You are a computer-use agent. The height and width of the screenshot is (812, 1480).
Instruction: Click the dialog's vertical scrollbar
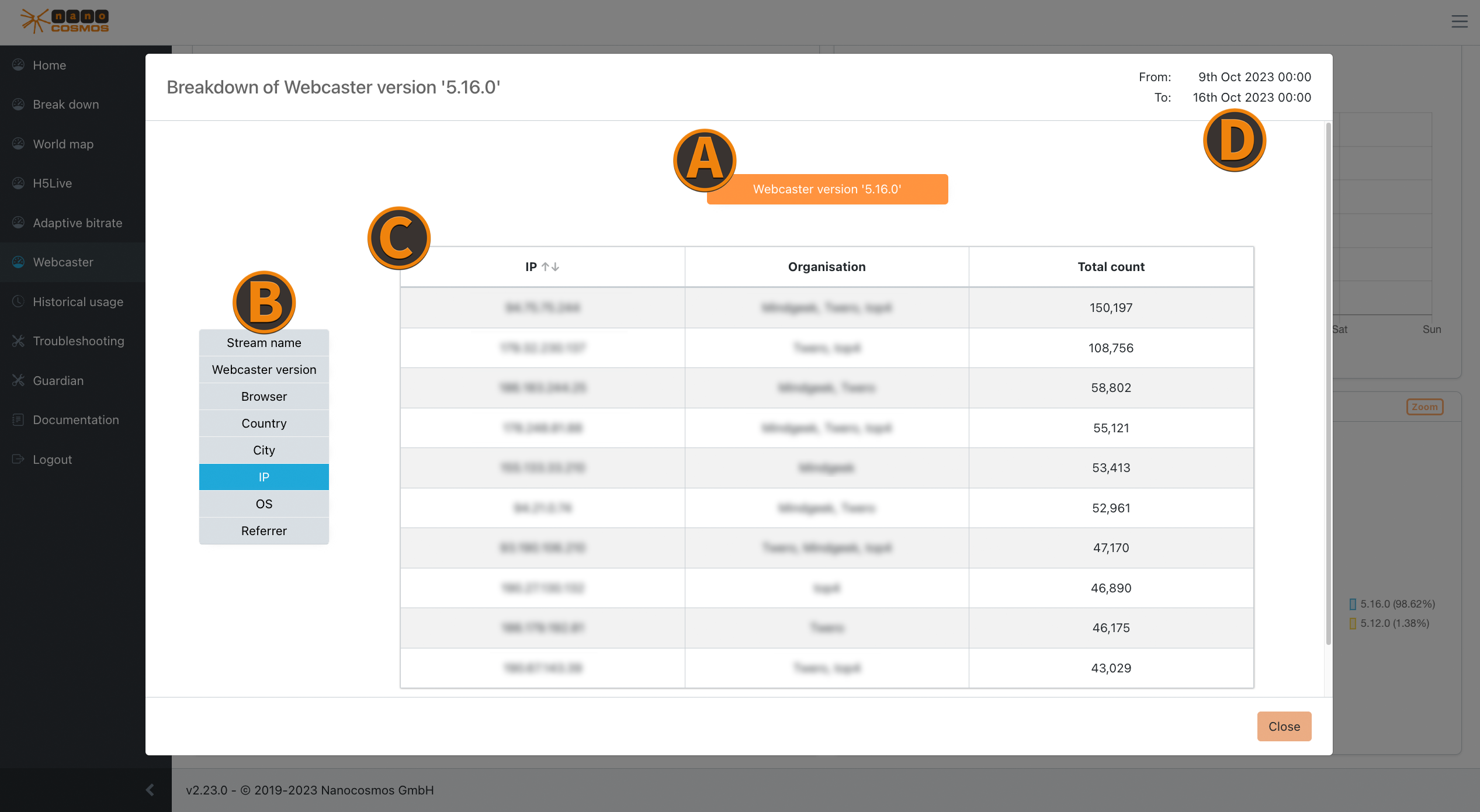(x=1328, y=383)
